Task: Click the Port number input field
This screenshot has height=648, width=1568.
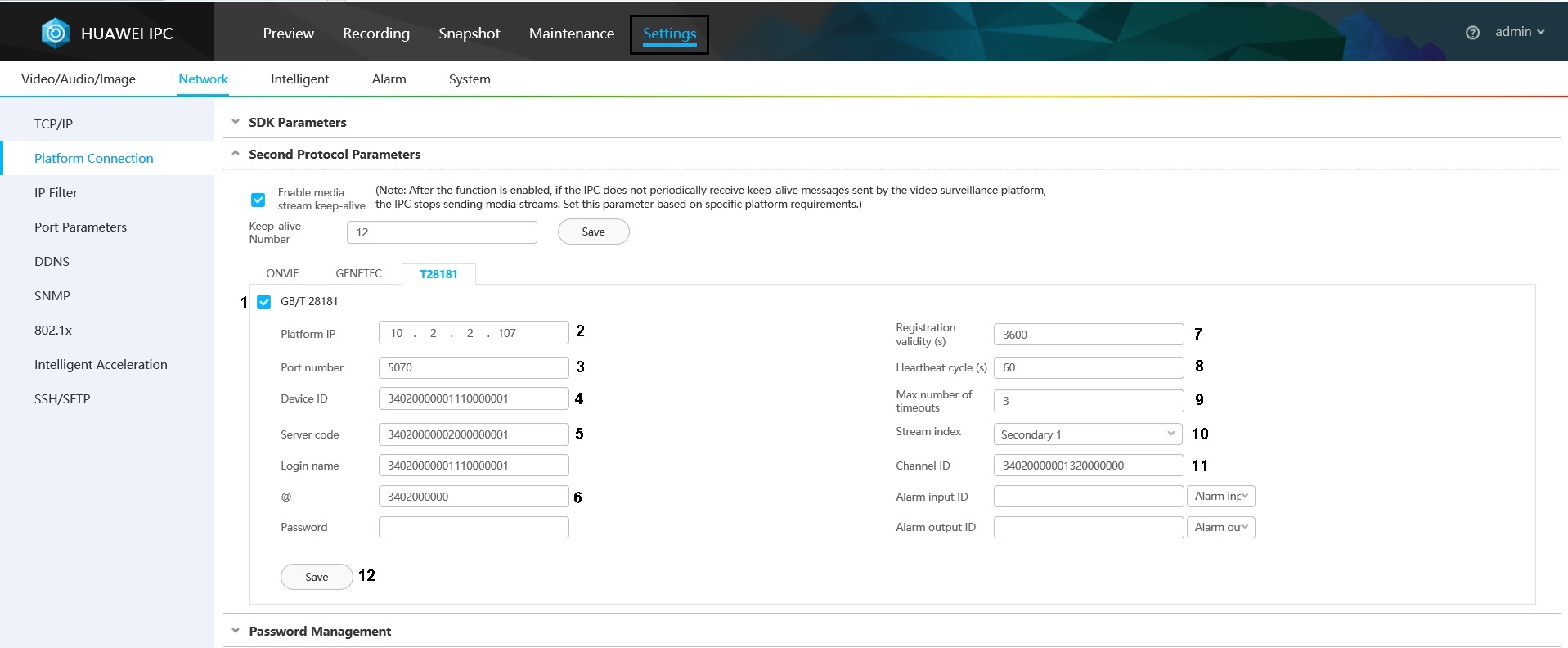Action: pos(473,367)
